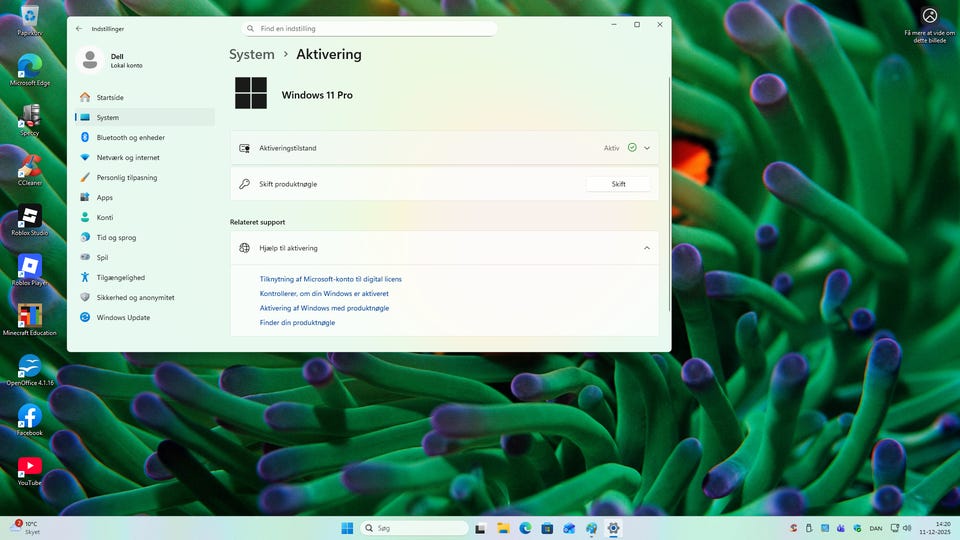The width and height of the screenshot is (960, 540).
Task: Select Apps in the settings sidebar
Action: click(x=104, y=198)
